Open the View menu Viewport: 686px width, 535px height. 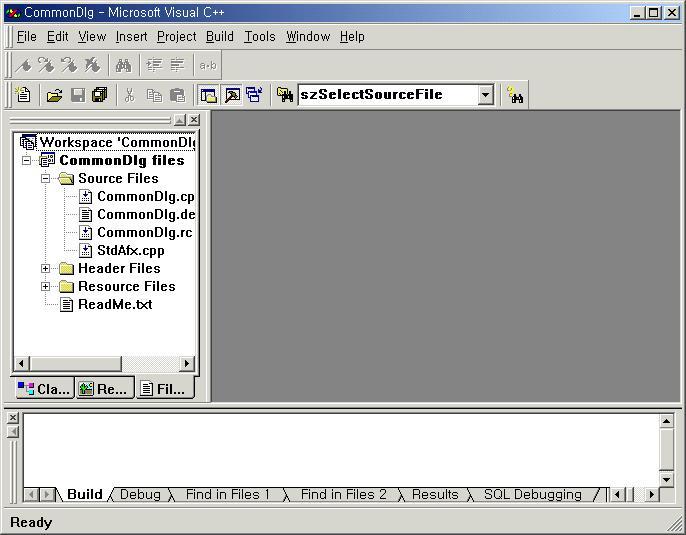coord(92,36)
